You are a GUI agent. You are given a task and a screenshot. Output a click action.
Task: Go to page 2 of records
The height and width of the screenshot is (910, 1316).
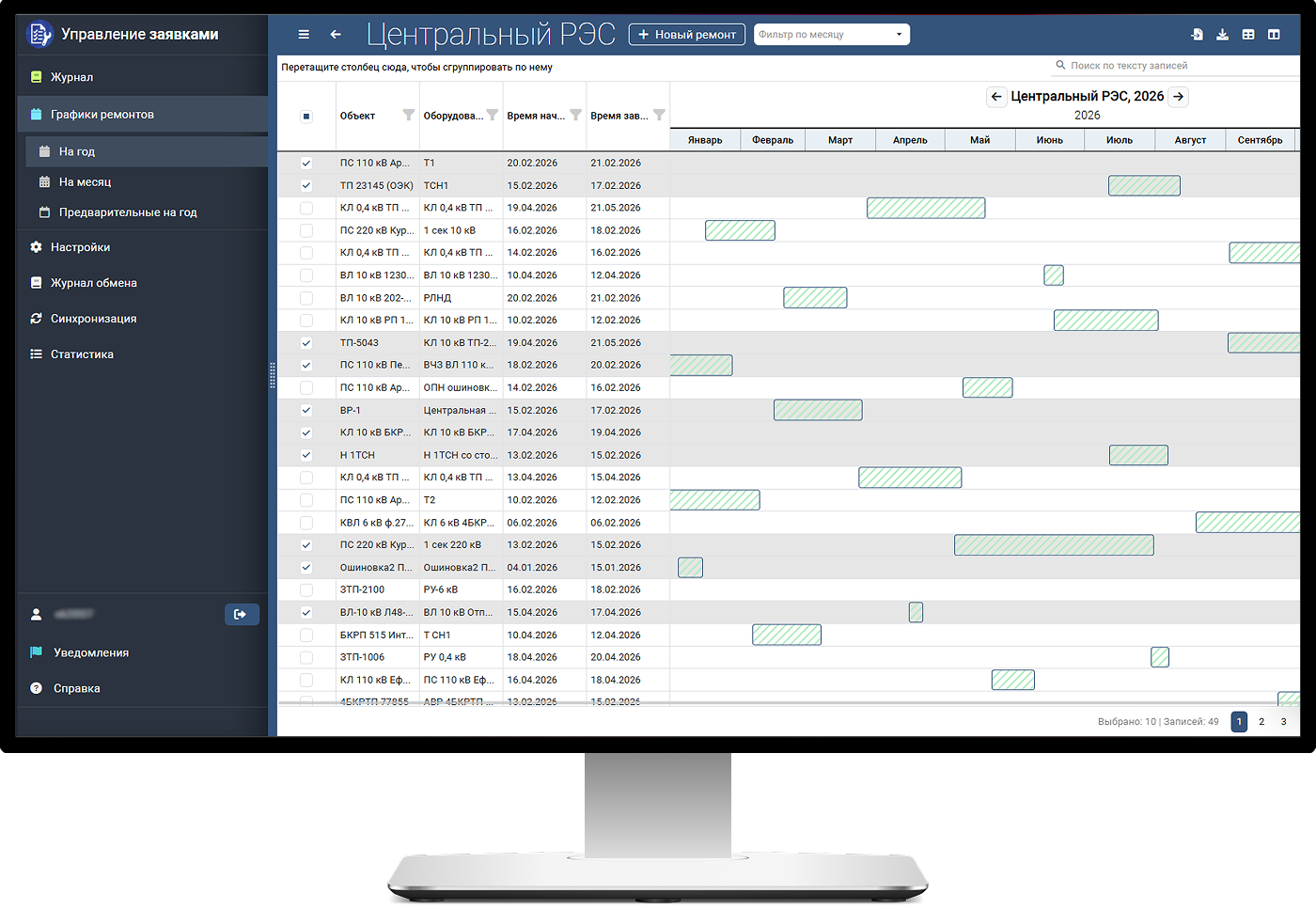(x=1261, y=722)
